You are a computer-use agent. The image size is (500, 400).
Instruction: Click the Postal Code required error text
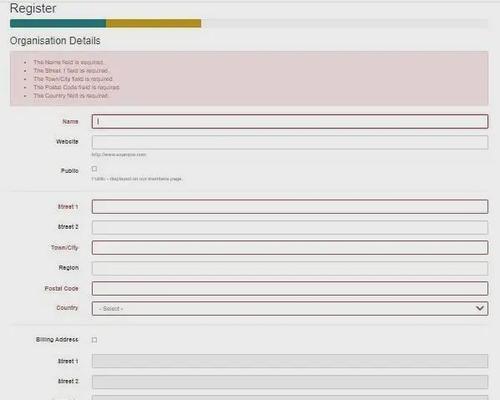(x=76, y=87)
